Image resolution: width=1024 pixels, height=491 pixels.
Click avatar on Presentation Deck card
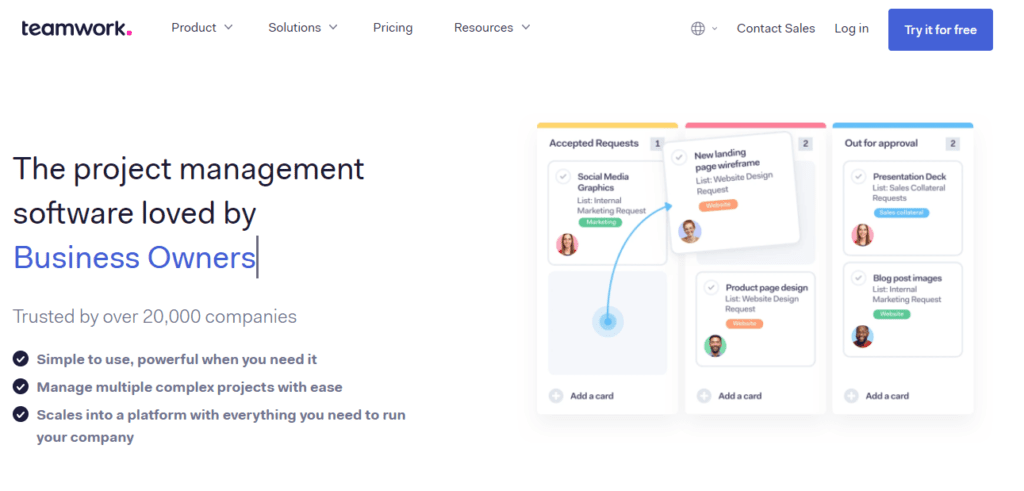coord(863,235)
